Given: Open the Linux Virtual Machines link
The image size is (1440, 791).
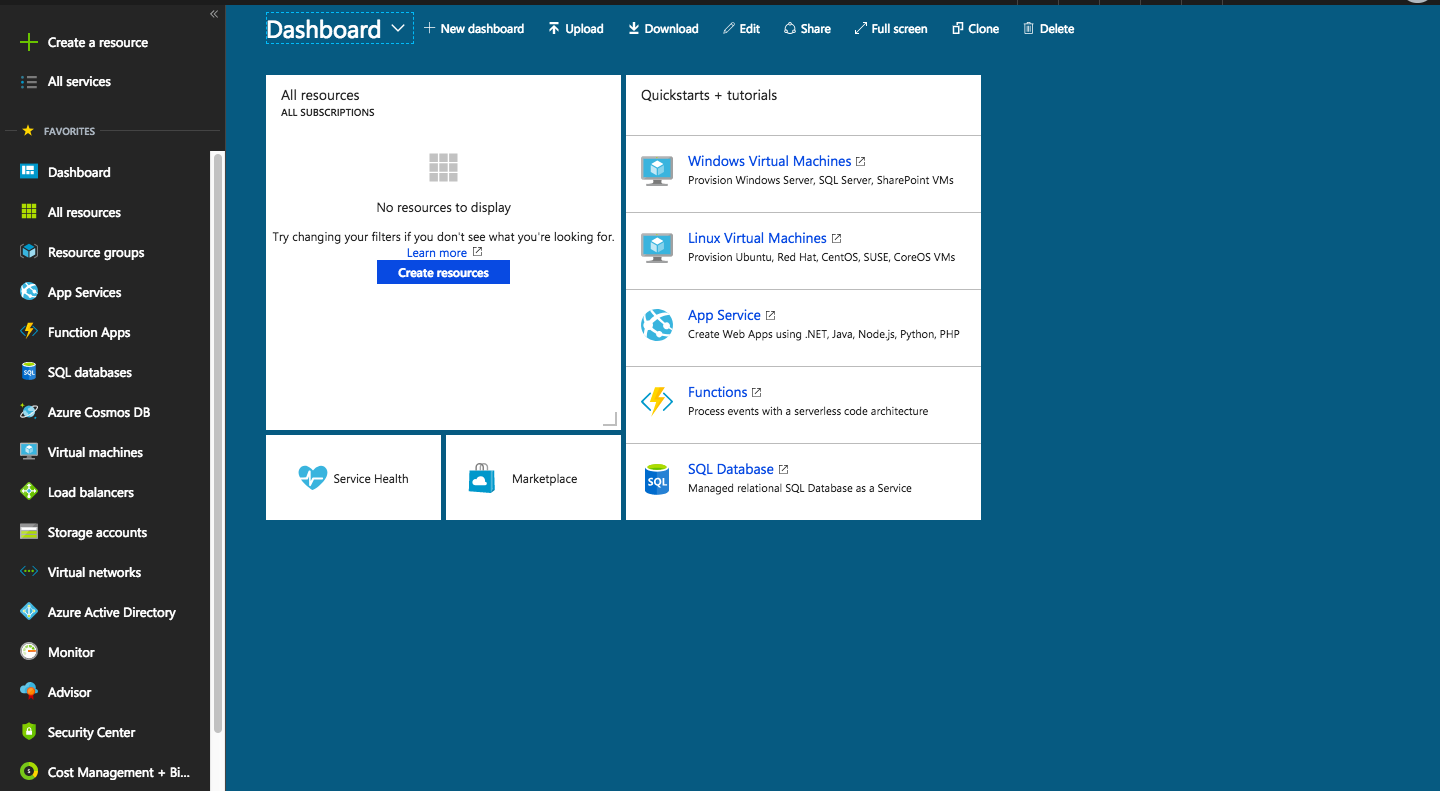Looking at the screenshot, I should pyautogui.click(x=757, y=238).
